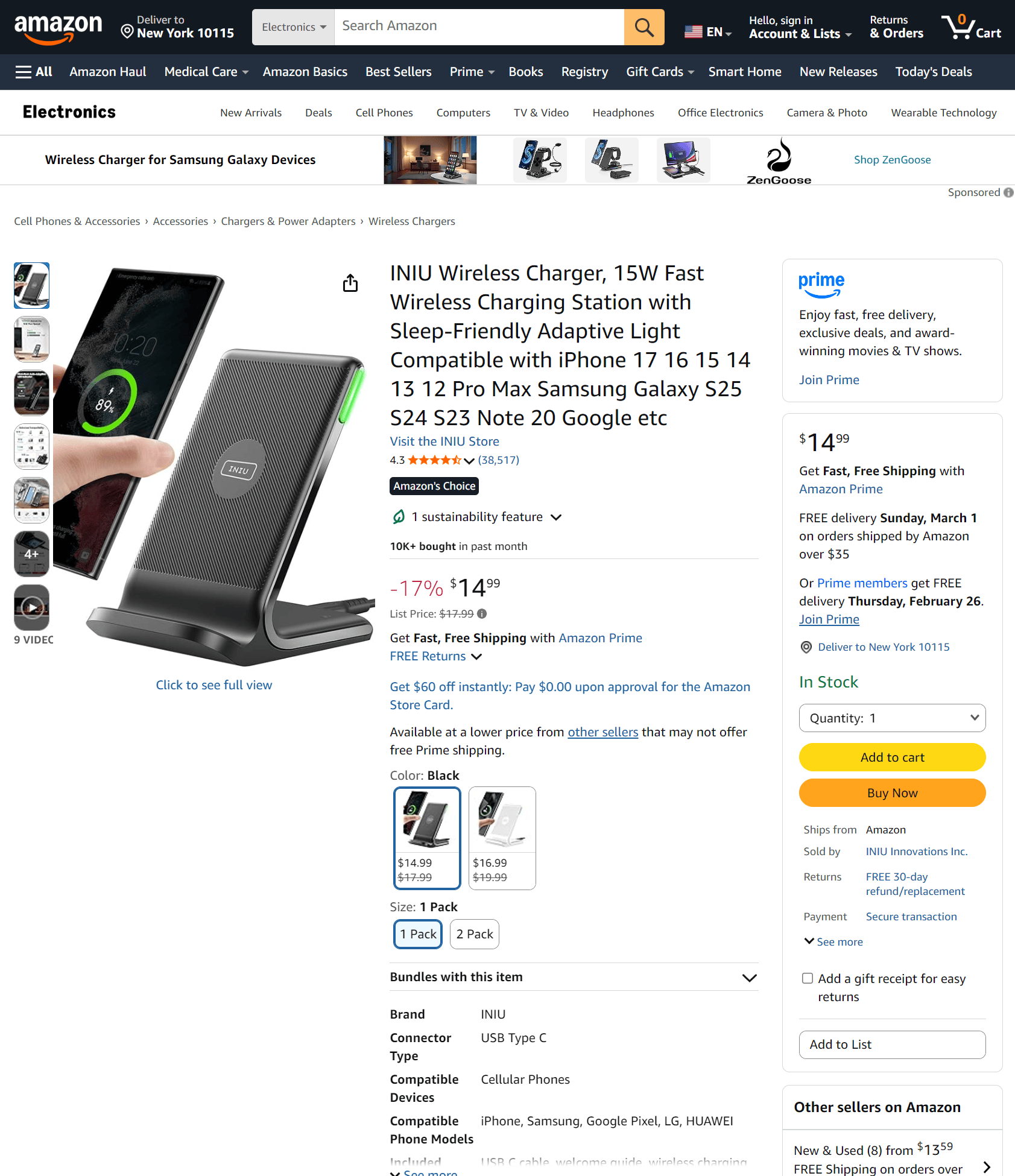Select the 2 Pack size option
This screenshot has height=1176, width=1015.
(474, 934)
